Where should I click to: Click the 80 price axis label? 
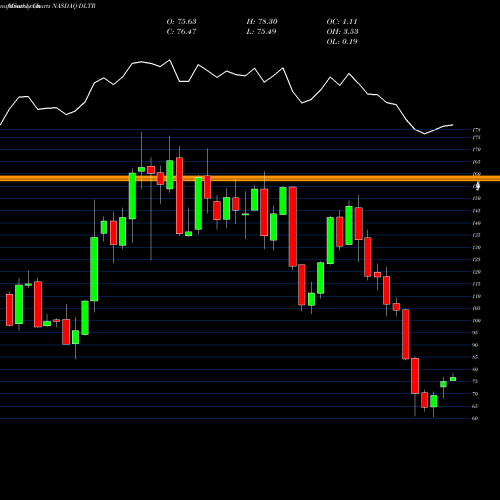(x=475, y=369)
